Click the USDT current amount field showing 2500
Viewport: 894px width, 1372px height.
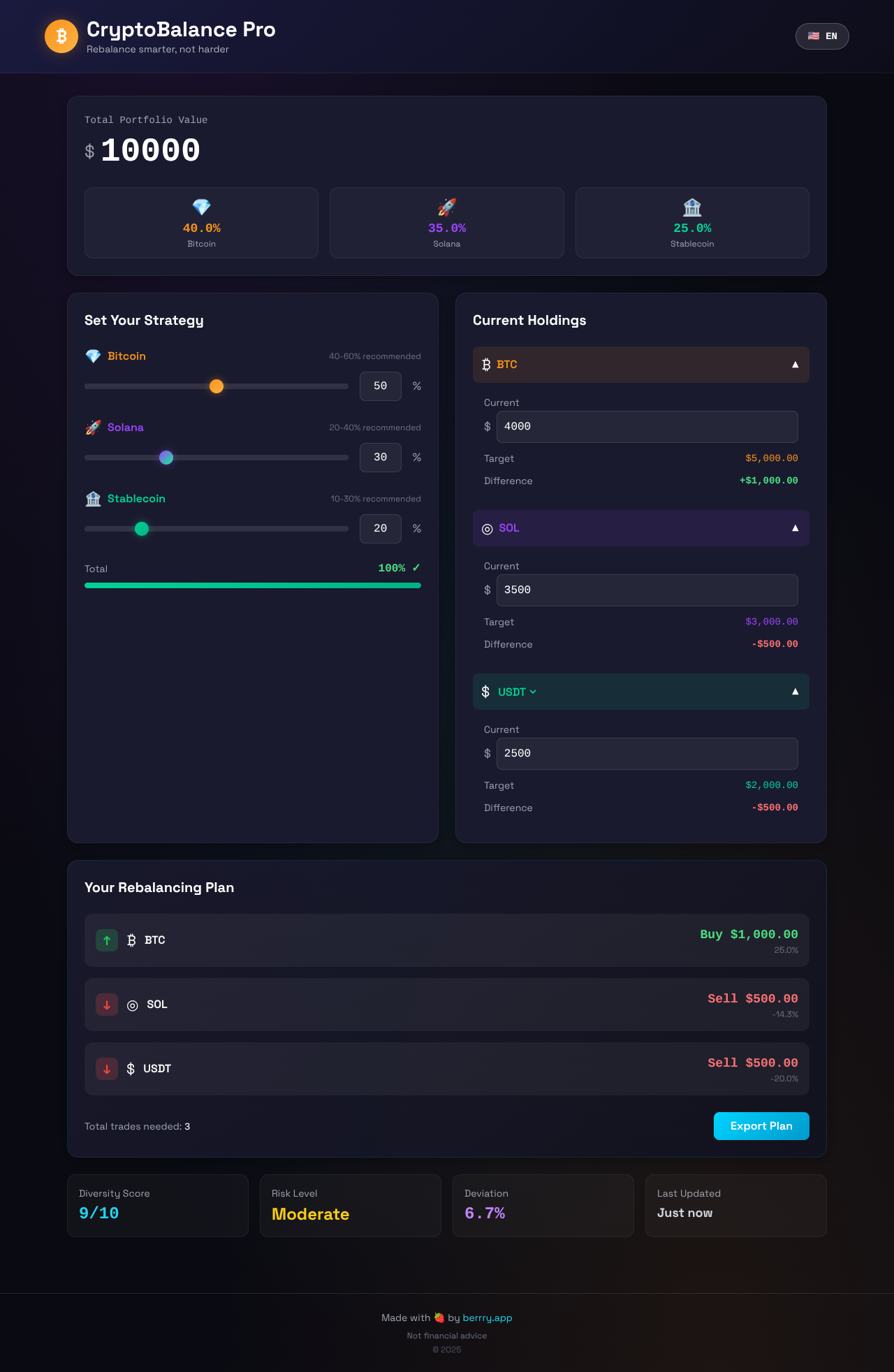tap(647, 754)
